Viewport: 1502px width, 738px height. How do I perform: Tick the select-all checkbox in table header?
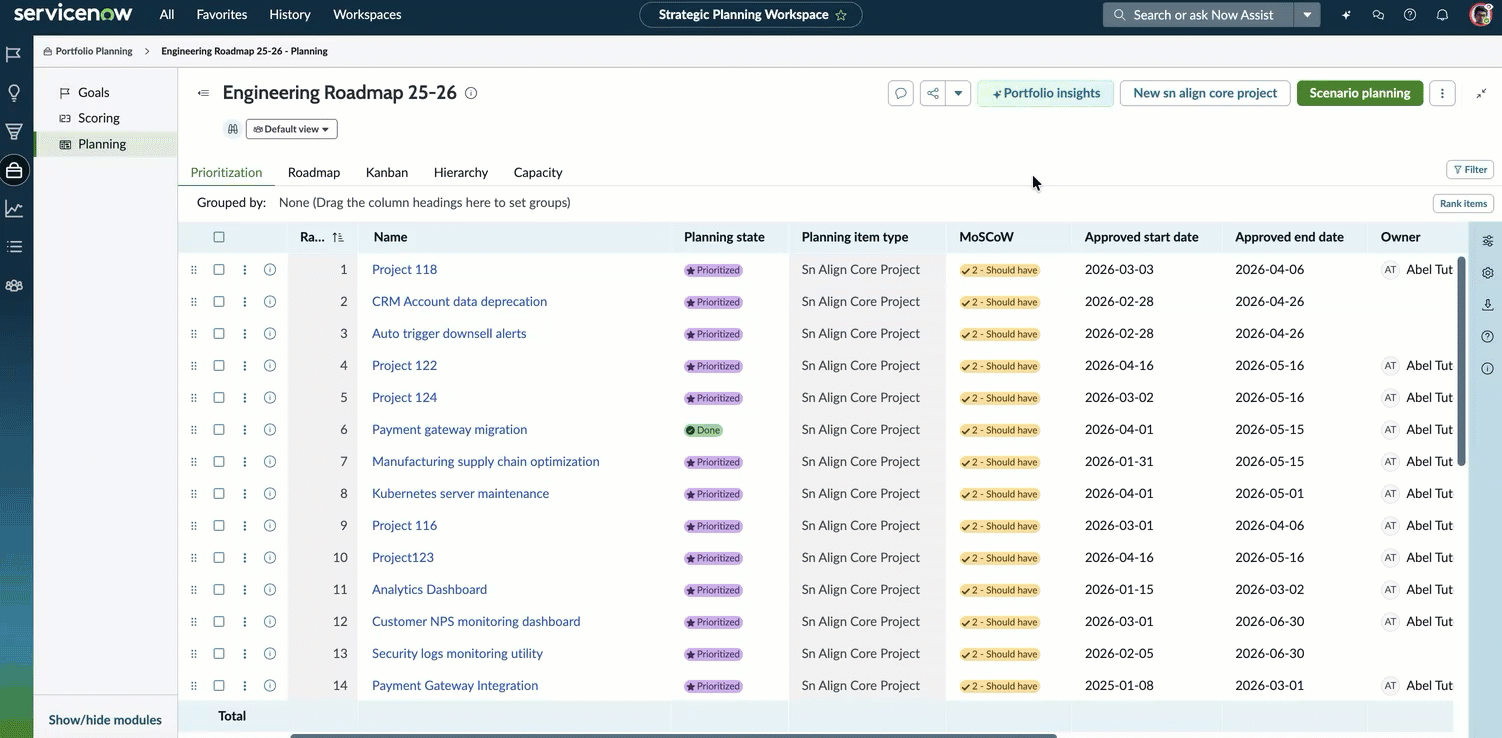point(219,237)
